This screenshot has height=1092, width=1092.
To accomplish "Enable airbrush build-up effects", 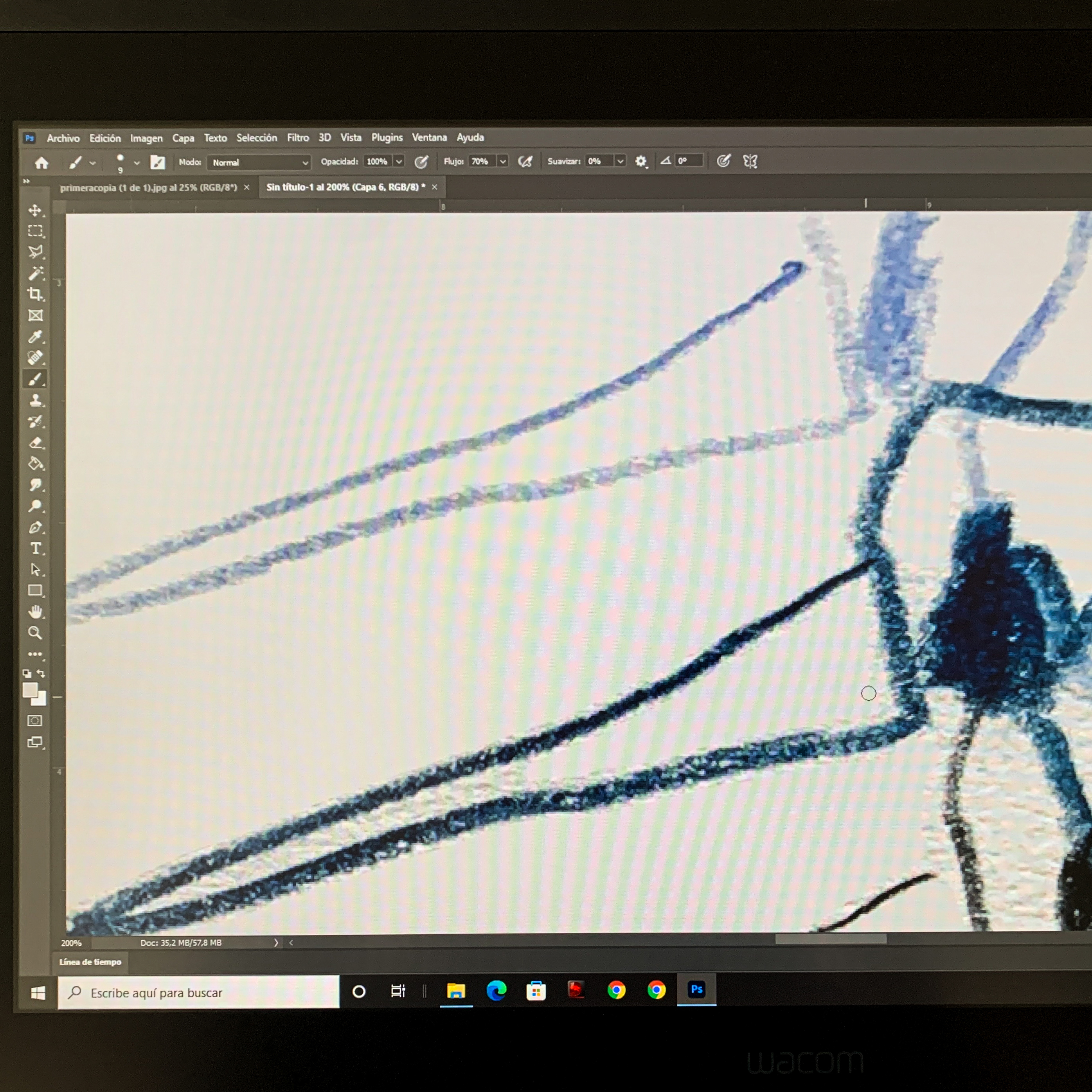I will point(525,162).
